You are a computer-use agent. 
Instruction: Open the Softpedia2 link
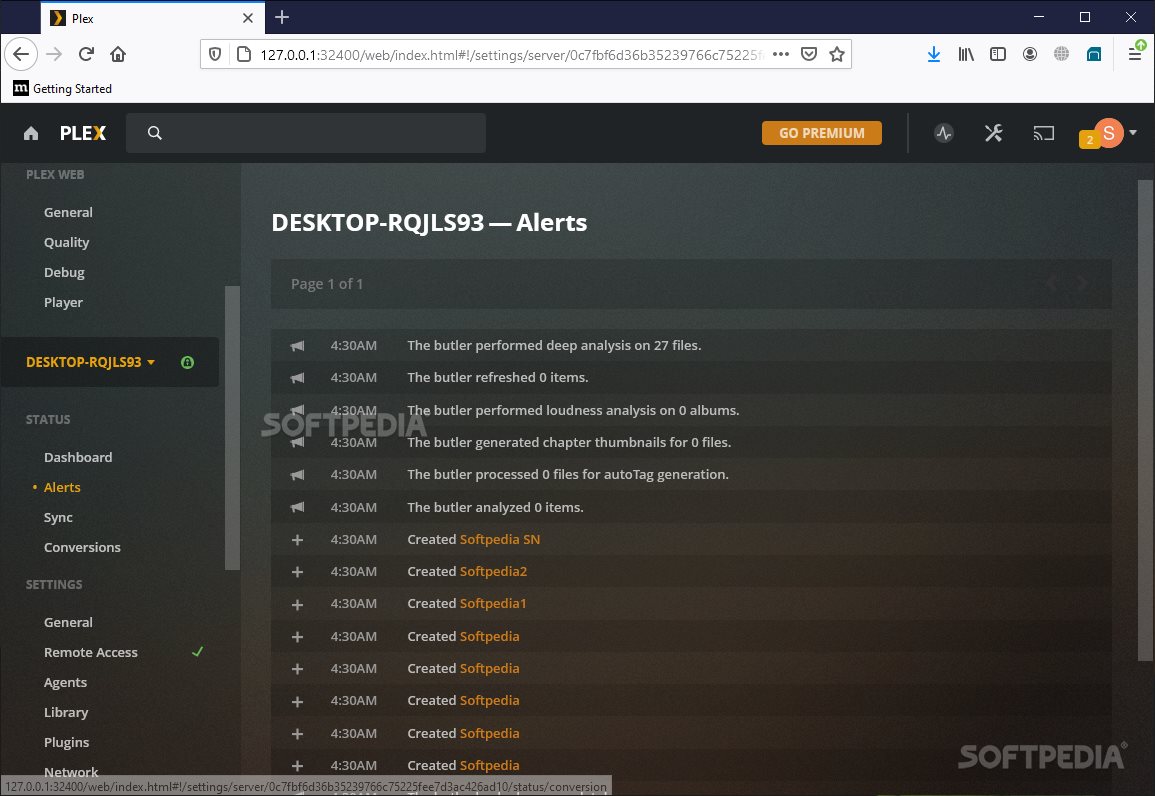coord(493,571)
